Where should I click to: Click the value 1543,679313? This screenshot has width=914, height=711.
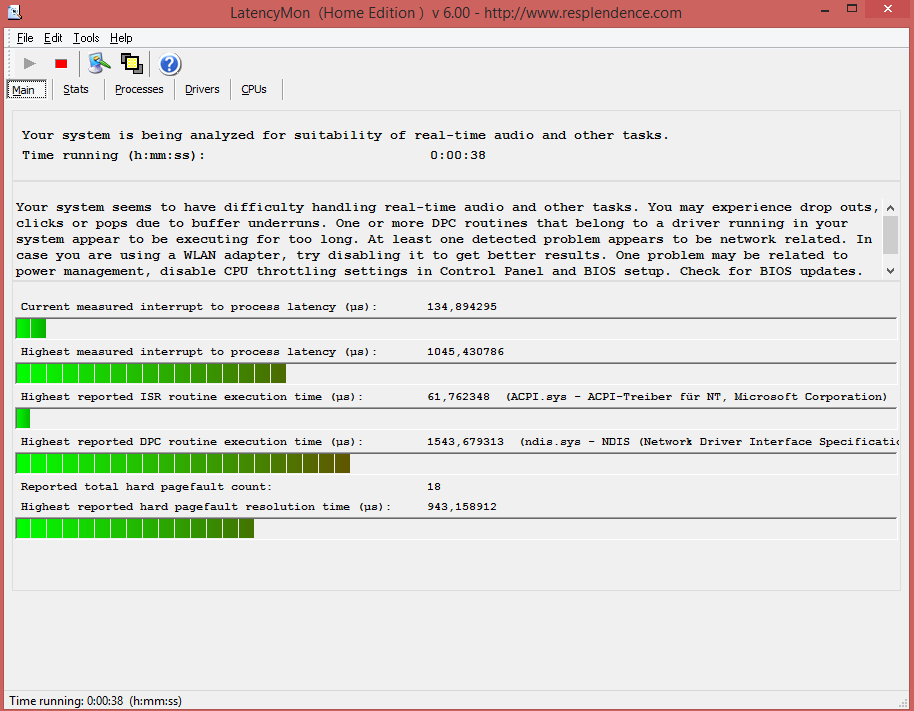pos(465,442)
